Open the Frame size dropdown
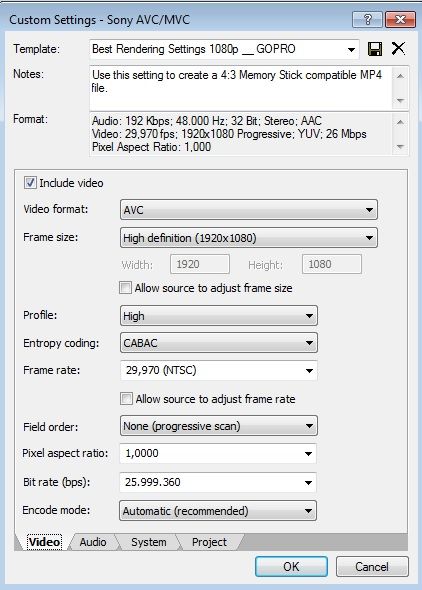Viewport: 422px width, 590px height. pyautogui.click(x=249, y=238)
